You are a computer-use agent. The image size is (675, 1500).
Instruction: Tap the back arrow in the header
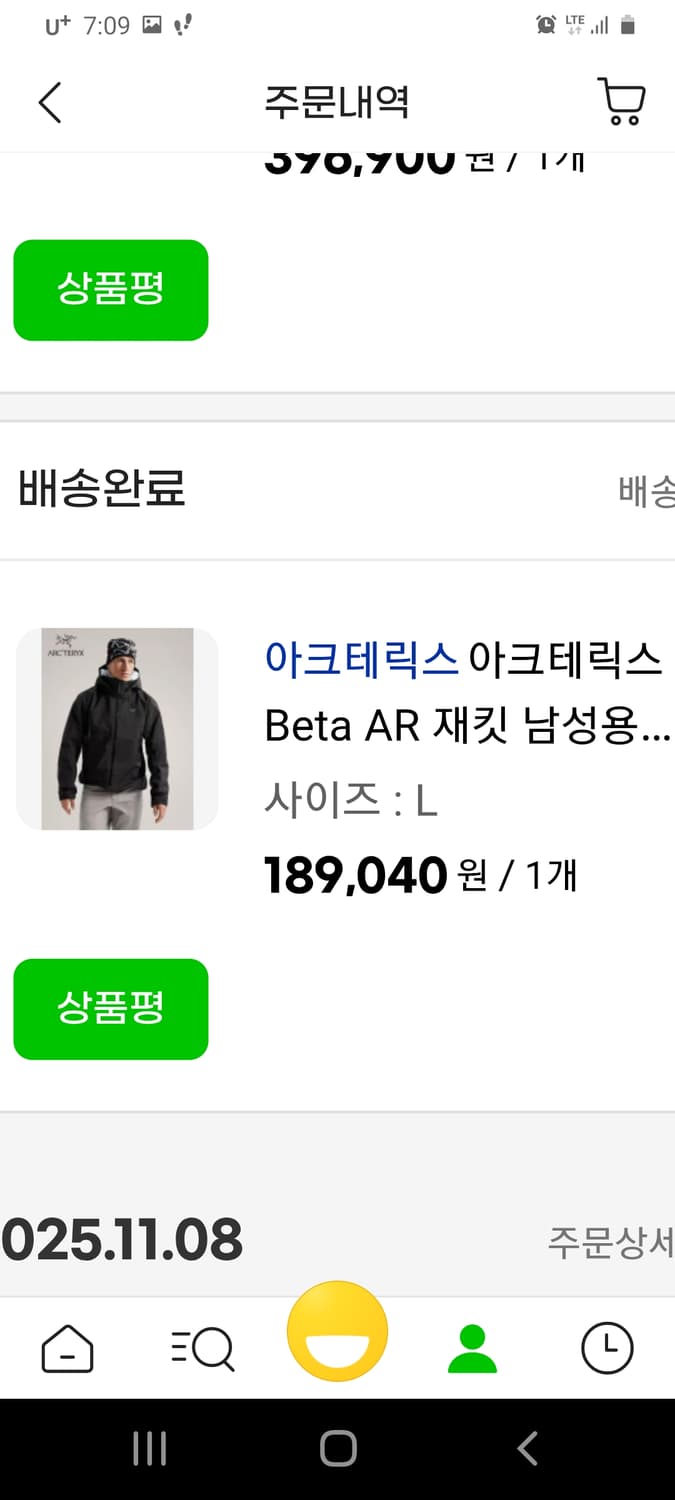[49, 101]
